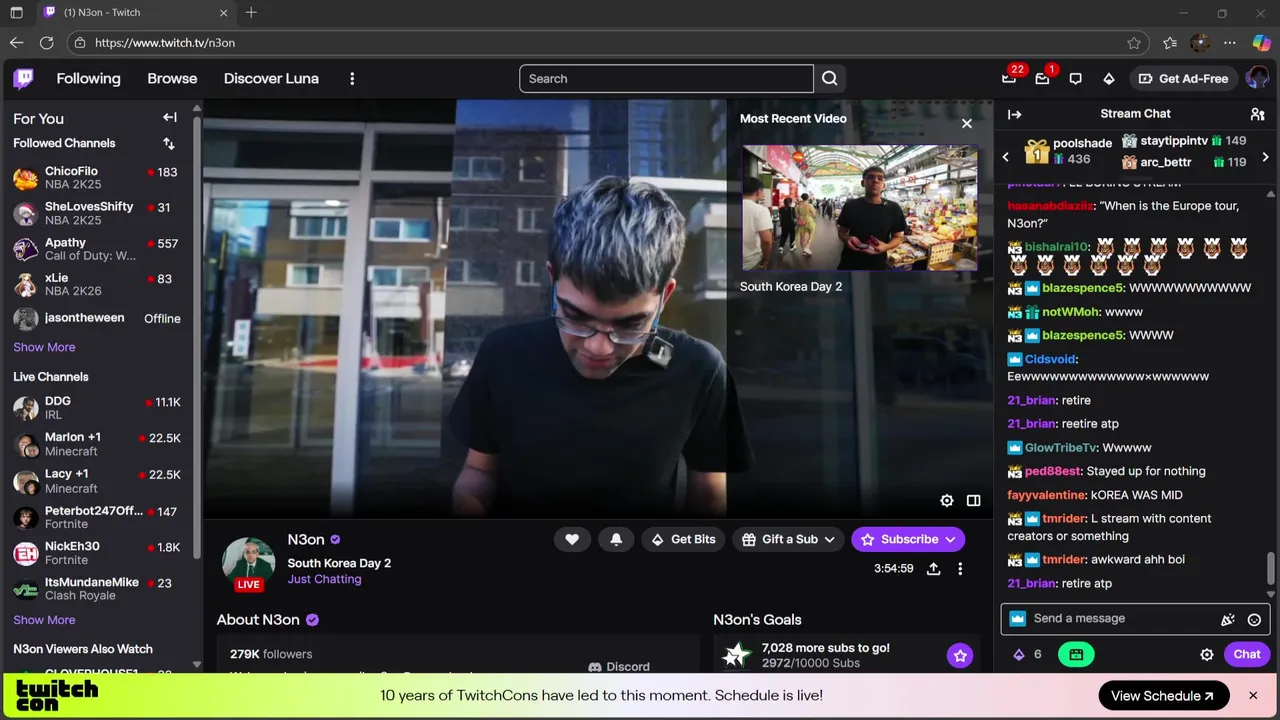Open the emote picker smiley icon
This screenshot has height=720, width=1280.
(x=1254, y=619)
